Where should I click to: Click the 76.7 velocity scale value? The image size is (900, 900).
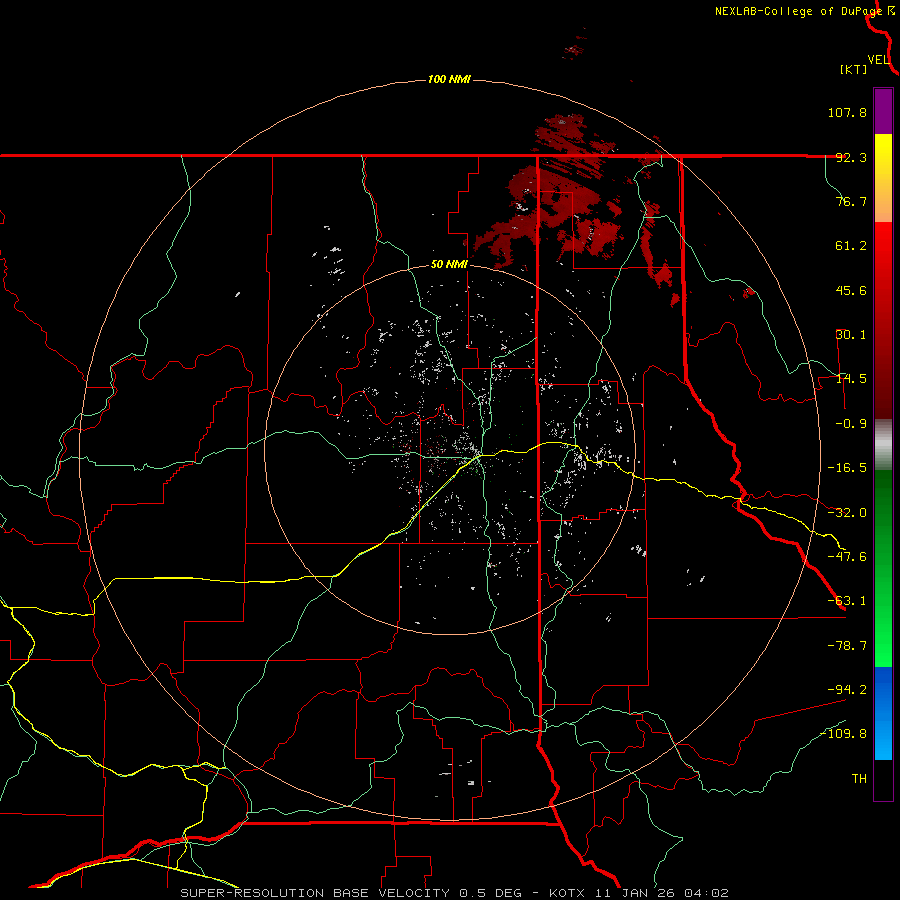(851, 201)
